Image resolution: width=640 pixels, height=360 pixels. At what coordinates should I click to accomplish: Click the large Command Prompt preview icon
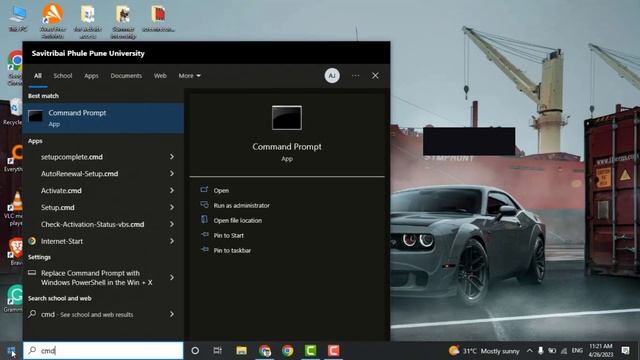coord(287,118)
